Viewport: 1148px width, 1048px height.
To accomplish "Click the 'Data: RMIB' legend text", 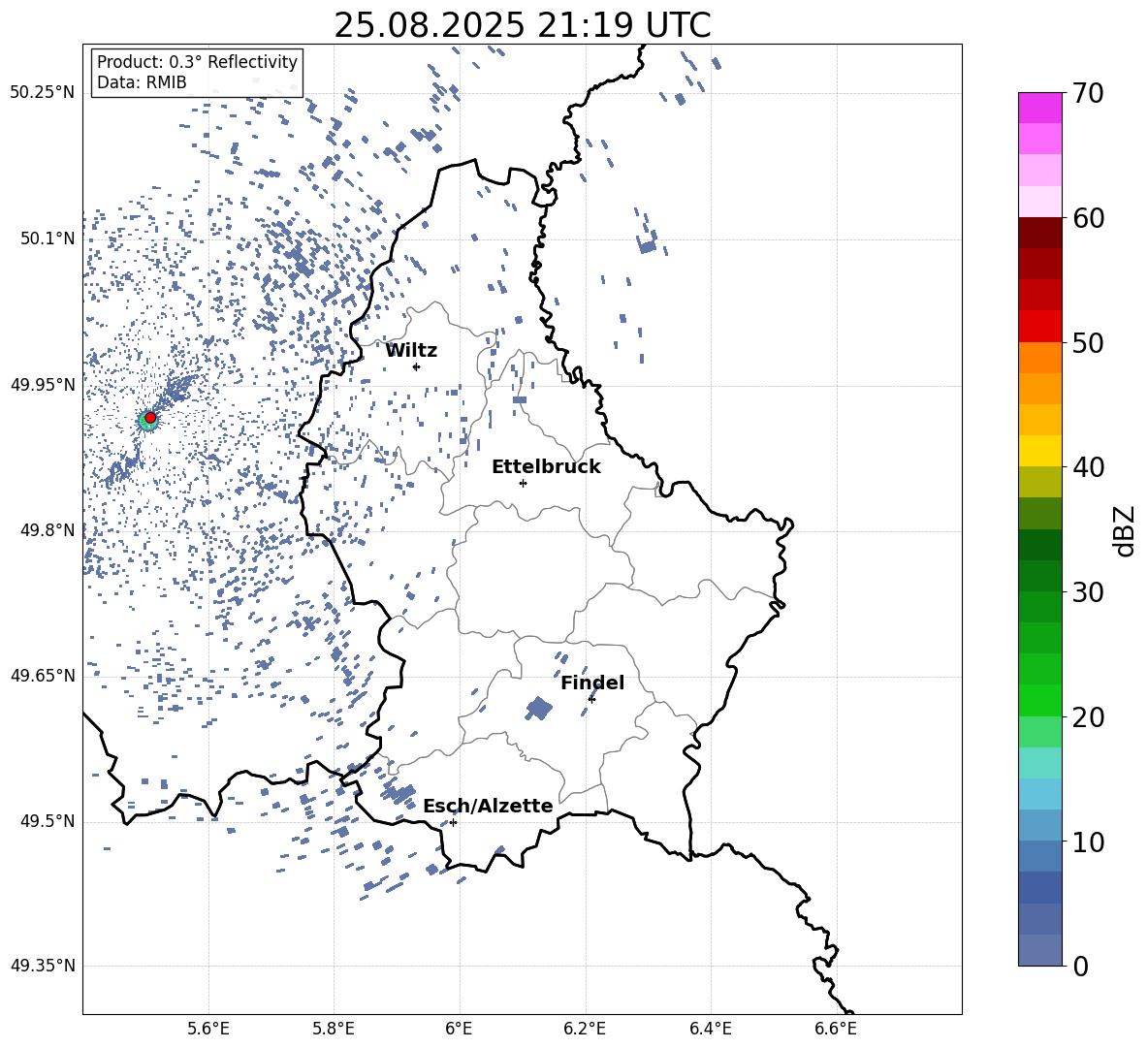I will pos(142,82).
